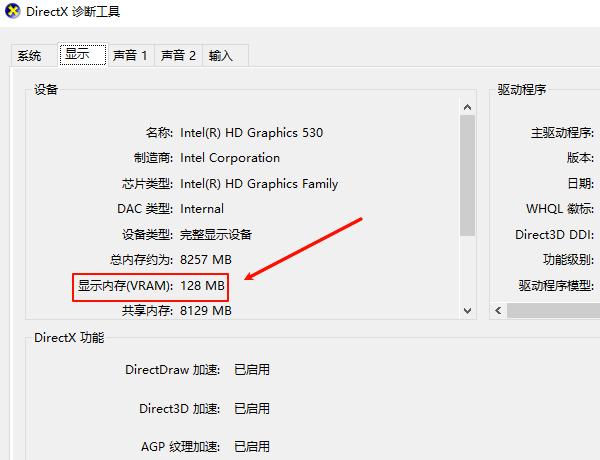The height and width of the screenshot is (460, 600).
Task: Select the text Intel(R) HD Graphics 530
Action: 251,133
